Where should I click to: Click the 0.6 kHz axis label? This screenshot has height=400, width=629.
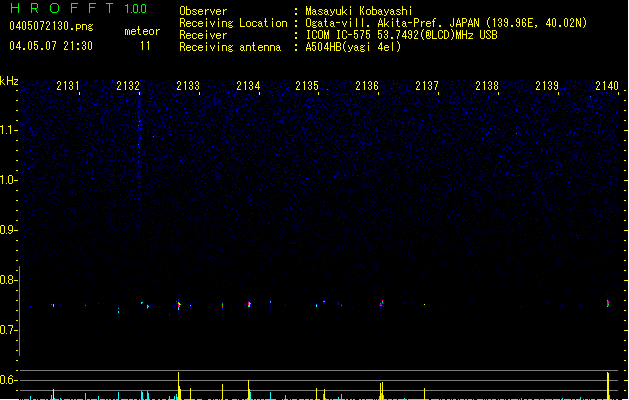click(8, 380)
